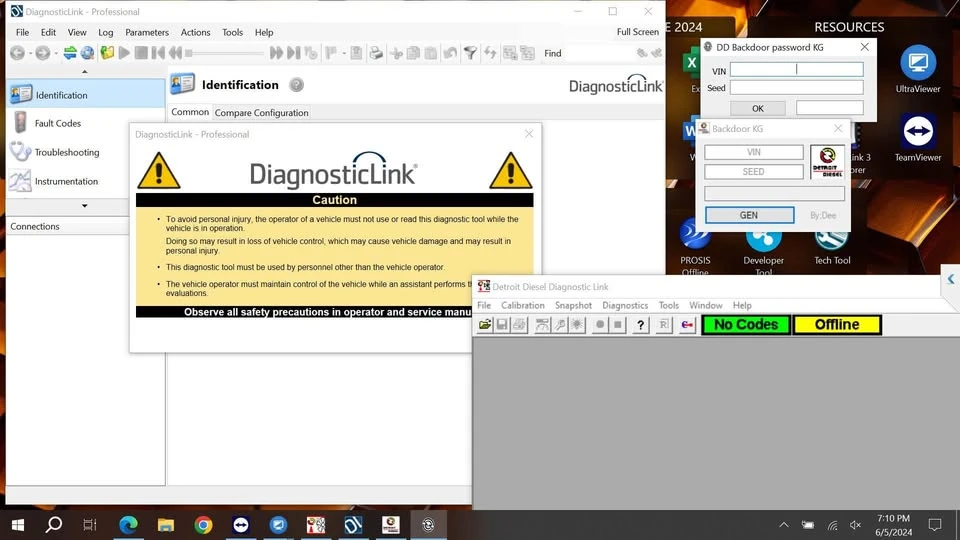
Task: Click the Open folder icon in Detroit Diesel toolbar
Action: (x=485, y=324)
